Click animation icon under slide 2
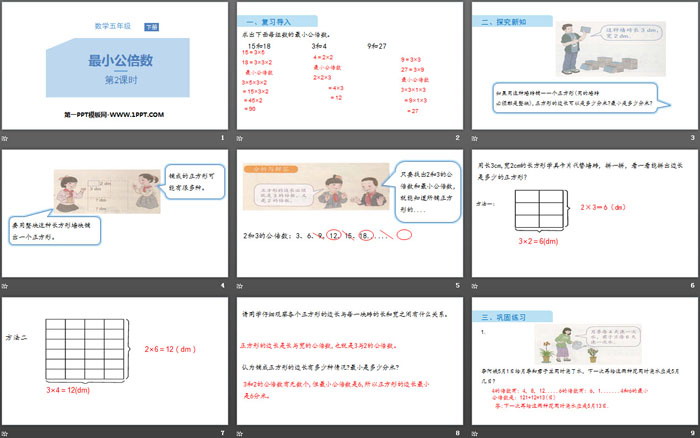This screenshot has height=438, width=700. point(240,136)
